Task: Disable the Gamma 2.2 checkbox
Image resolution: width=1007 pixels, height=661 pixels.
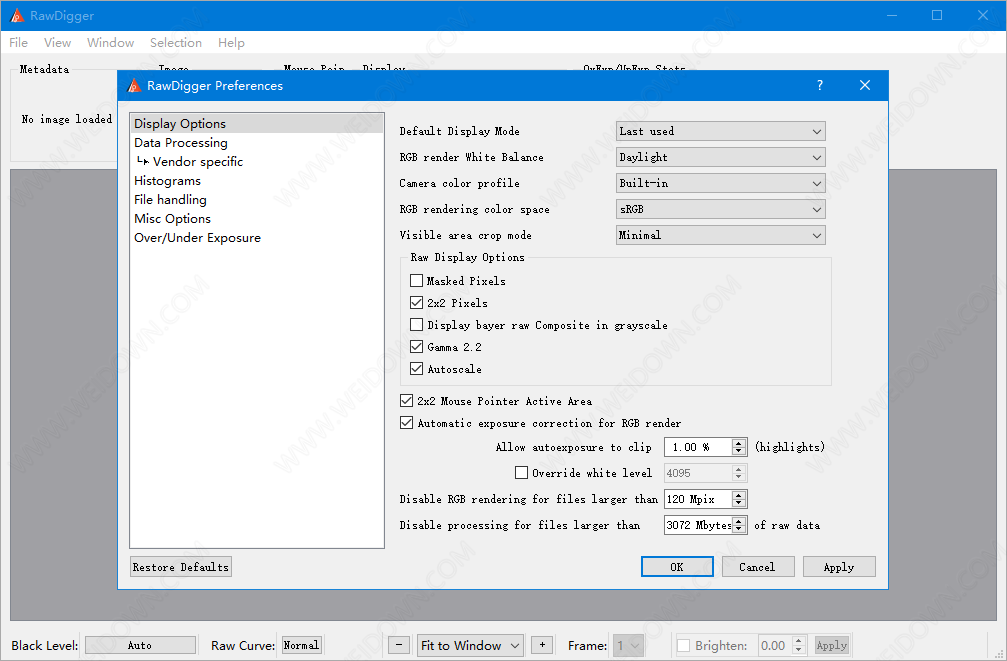Action: [x=416, y=347]
